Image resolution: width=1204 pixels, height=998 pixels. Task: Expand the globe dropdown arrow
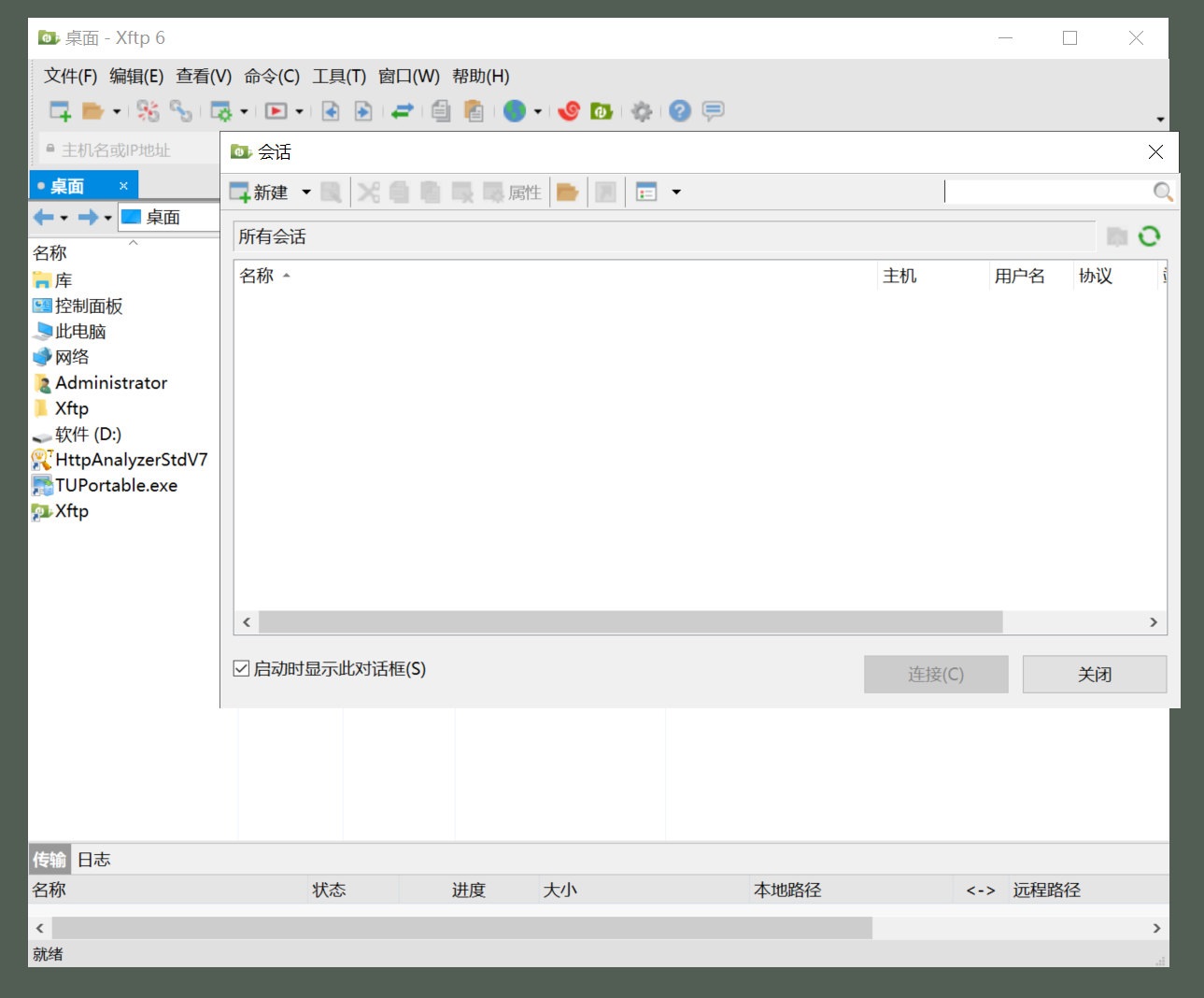click(537, 111)
